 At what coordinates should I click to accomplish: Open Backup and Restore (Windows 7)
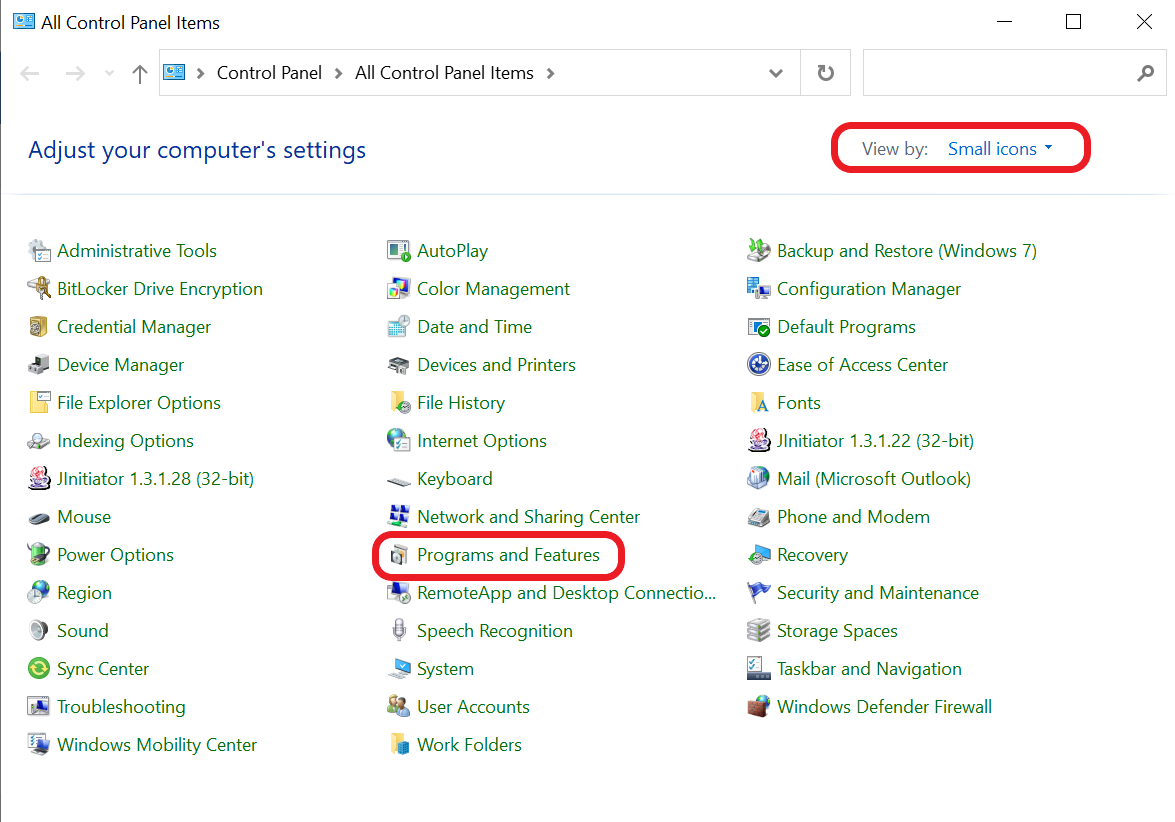(x=905, y=250)
